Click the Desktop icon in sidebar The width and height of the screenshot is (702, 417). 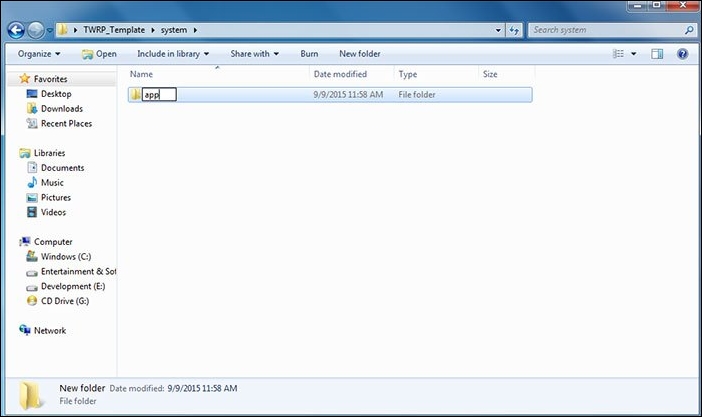32,94
